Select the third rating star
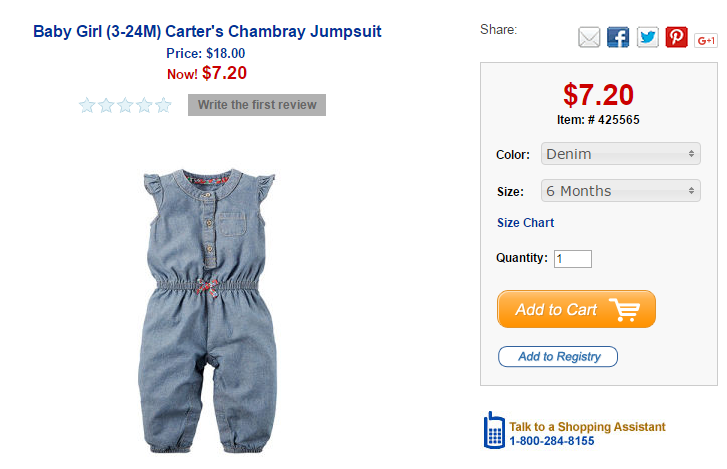The width and height of the screenshot is (727, 469). 125,105
